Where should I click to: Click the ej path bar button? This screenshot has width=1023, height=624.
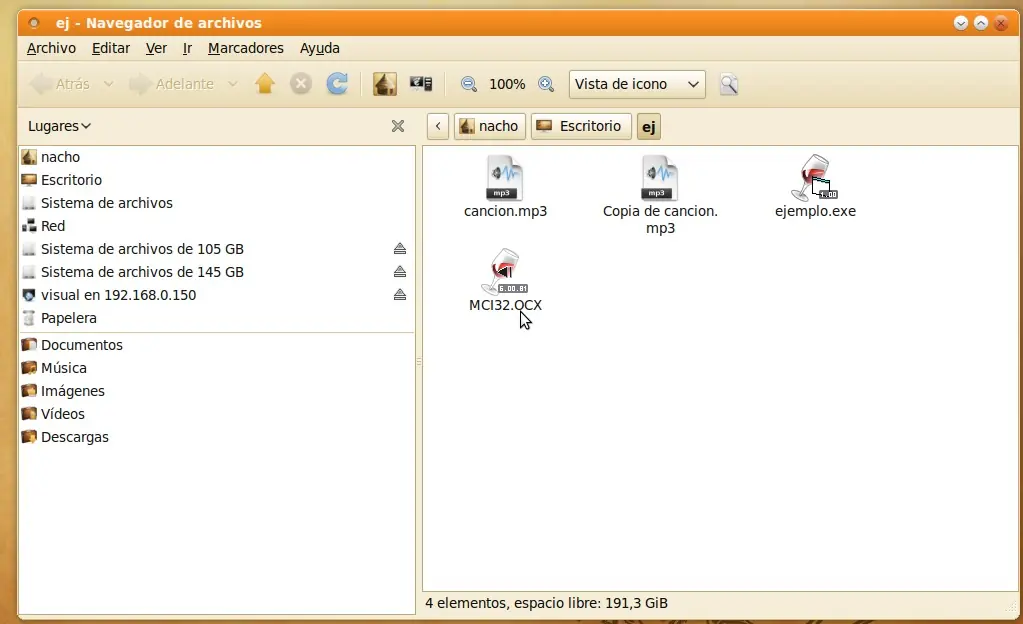click(x=649, y=127)
